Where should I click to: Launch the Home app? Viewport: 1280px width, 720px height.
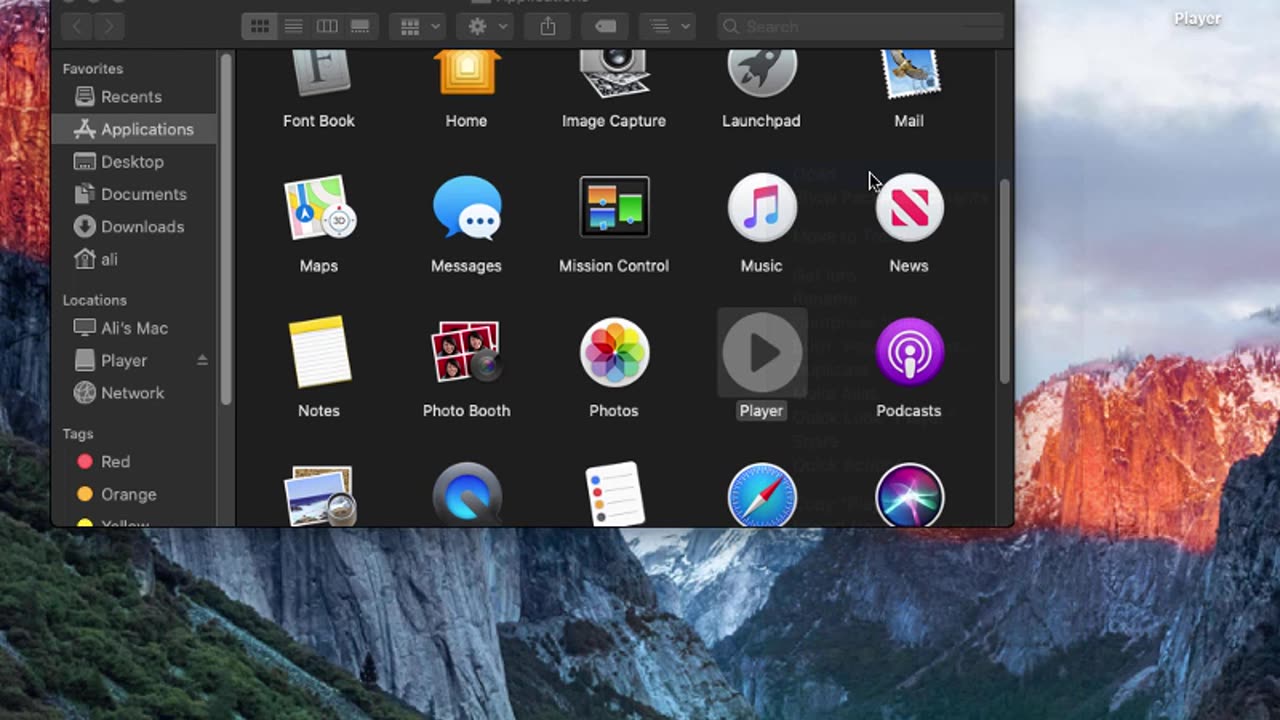(x=466, y=75)
